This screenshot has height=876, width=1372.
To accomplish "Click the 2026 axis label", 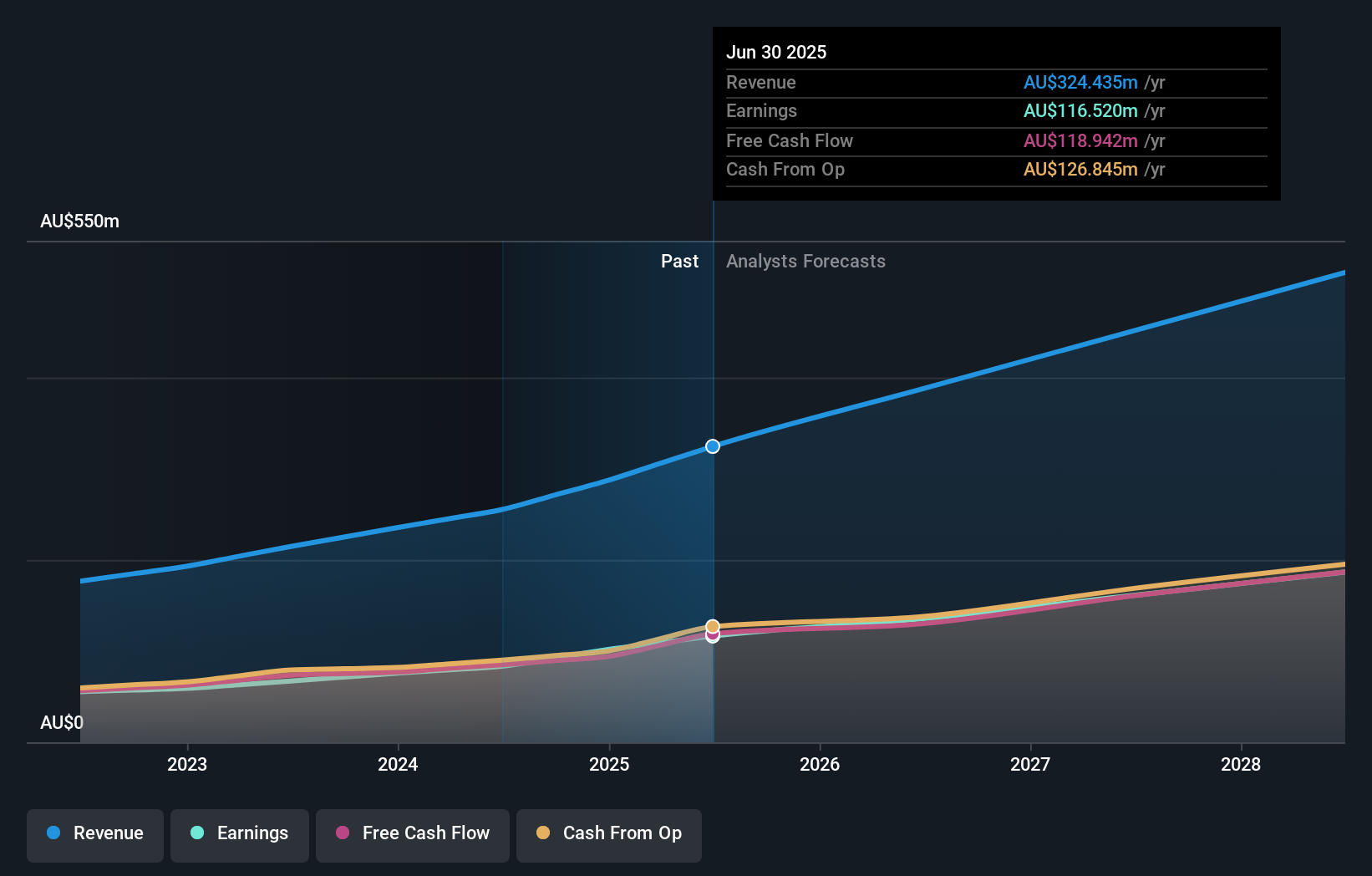I will (821, 764).
